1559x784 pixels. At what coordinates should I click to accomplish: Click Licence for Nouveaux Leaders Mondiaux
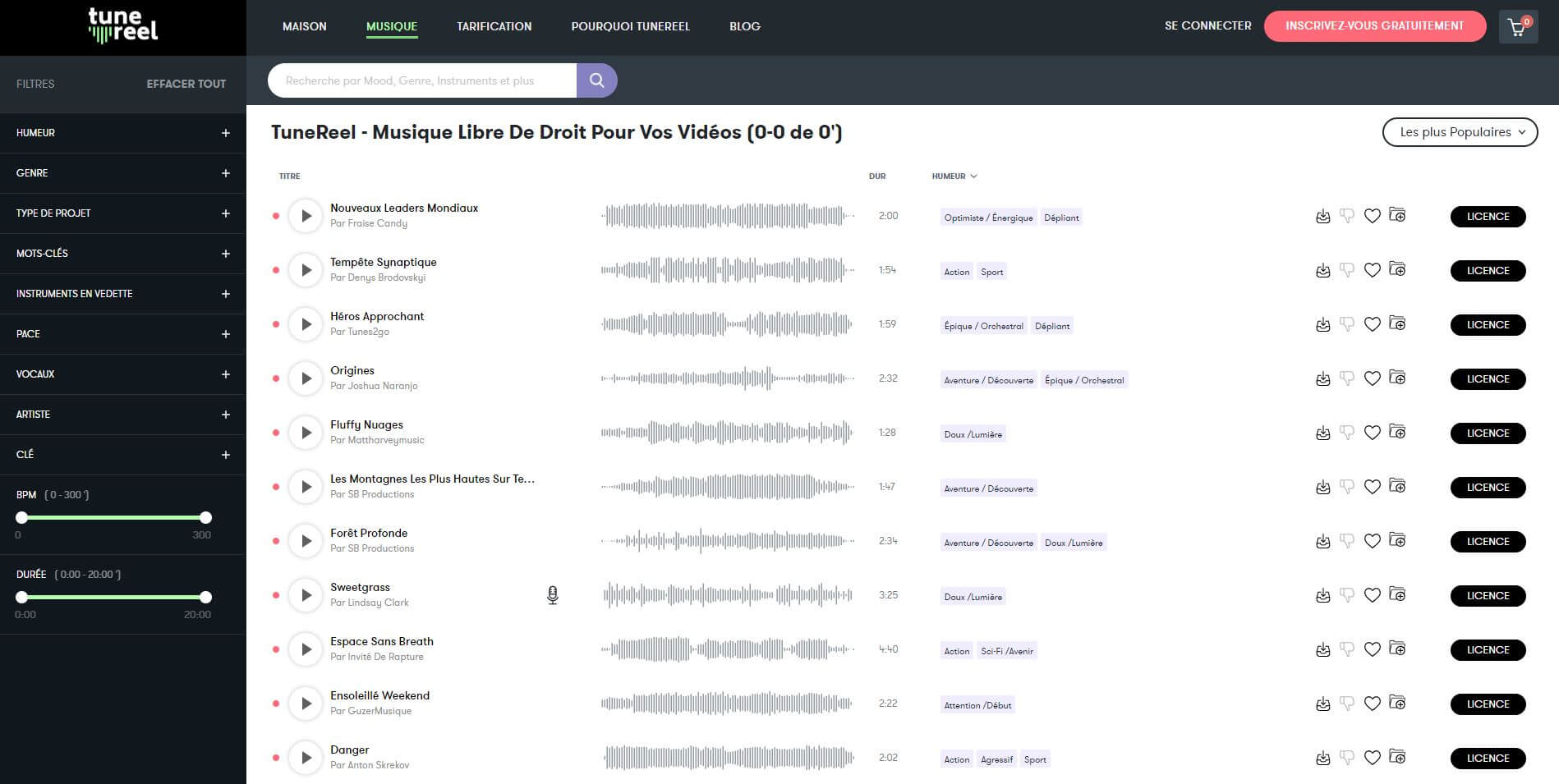point(1488,217)
